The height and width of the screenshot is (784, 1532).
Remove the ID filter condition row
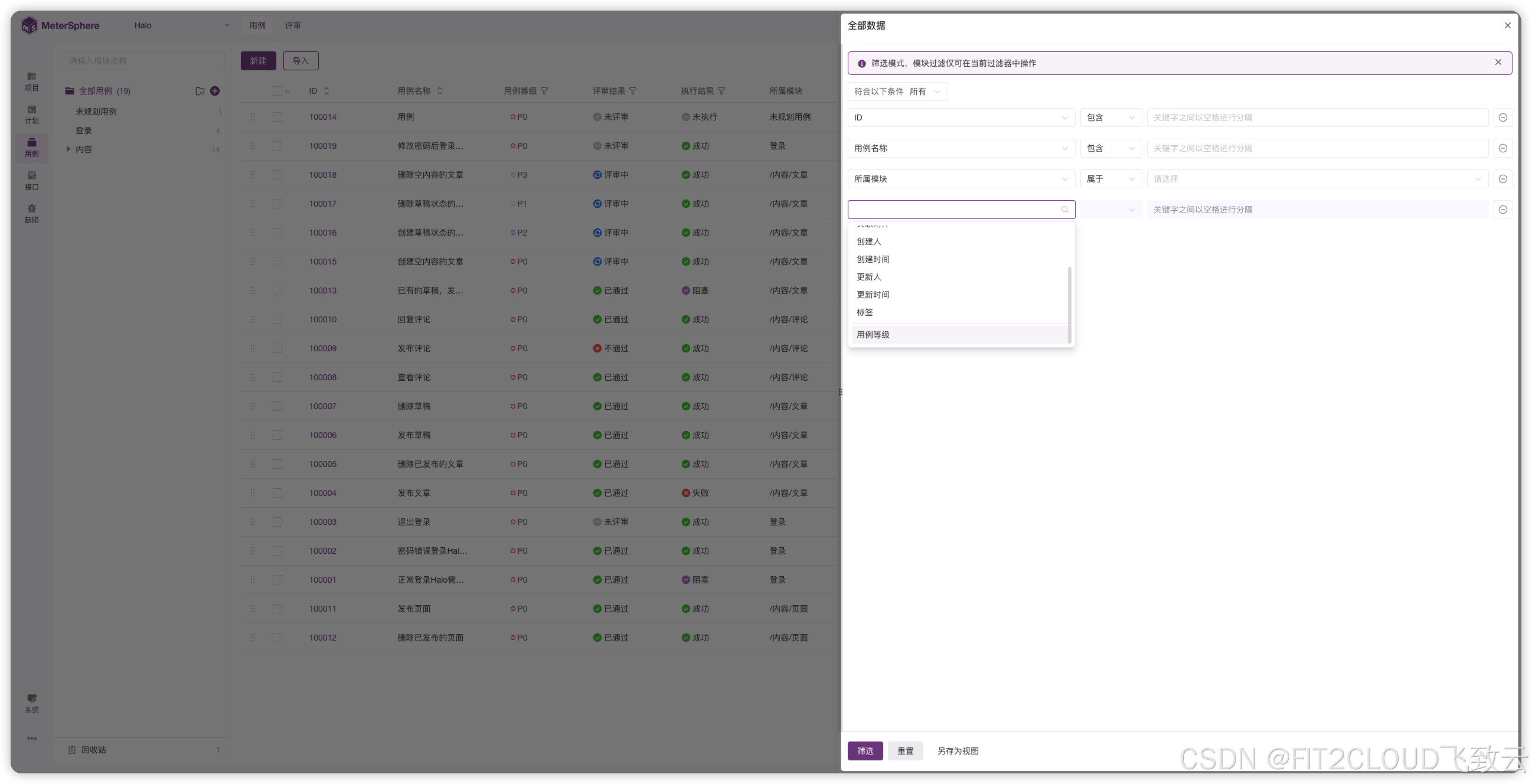(1502, 118)
